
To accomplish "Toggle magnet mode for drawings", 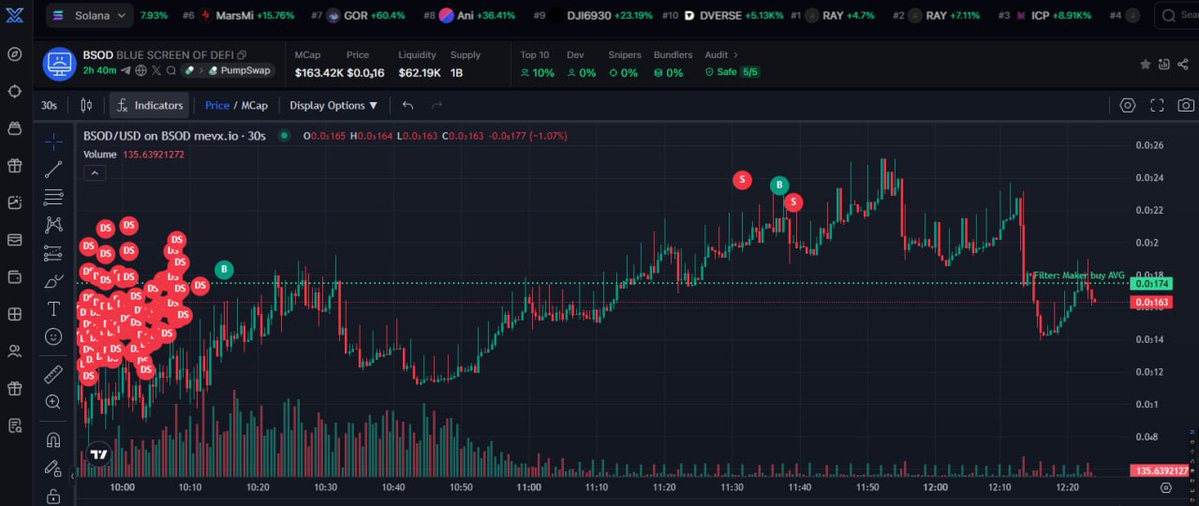I will (54, 440).
